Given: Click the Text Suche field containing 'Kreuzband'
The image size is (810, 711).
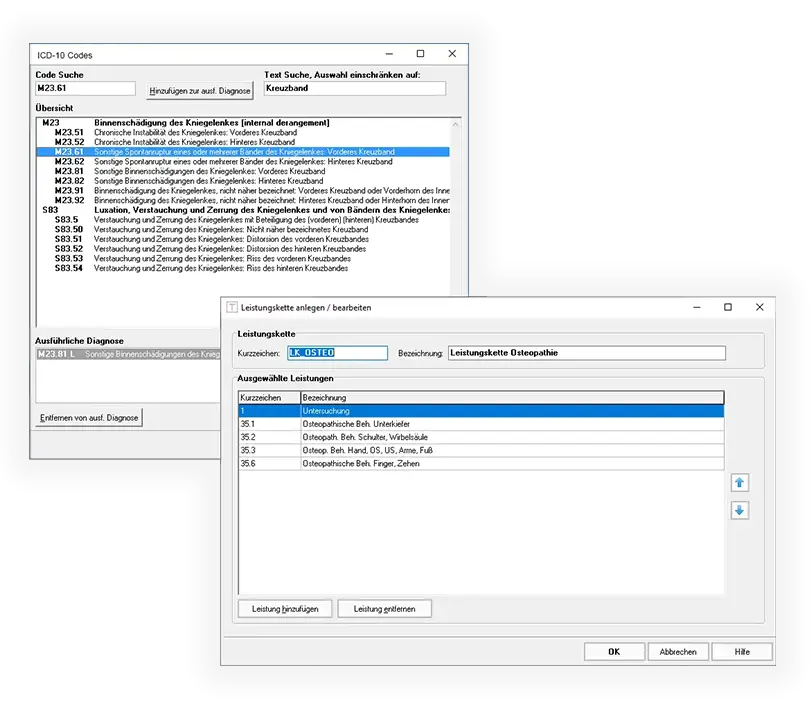Looking at the screenshot, I should (x=354, y=89).
